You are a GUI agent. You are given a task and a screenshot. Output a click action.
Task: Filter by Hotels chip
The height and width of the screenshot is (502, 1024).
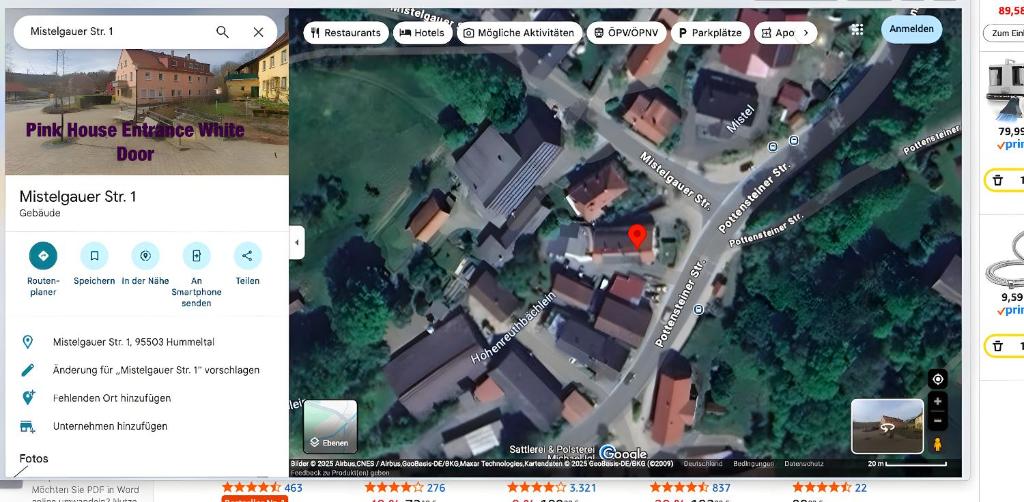(x=422, y=33)
